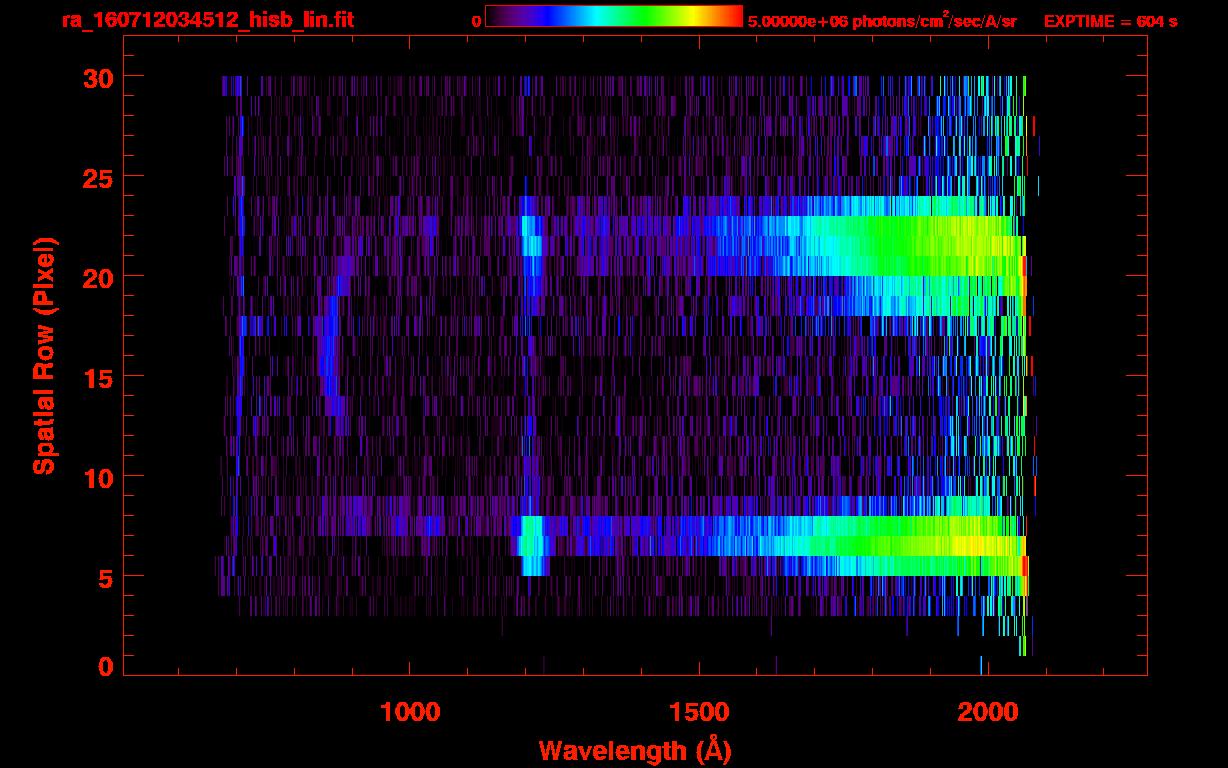
Task: Click the x-axis tick label 1500
Action: (x=699, y=712)
